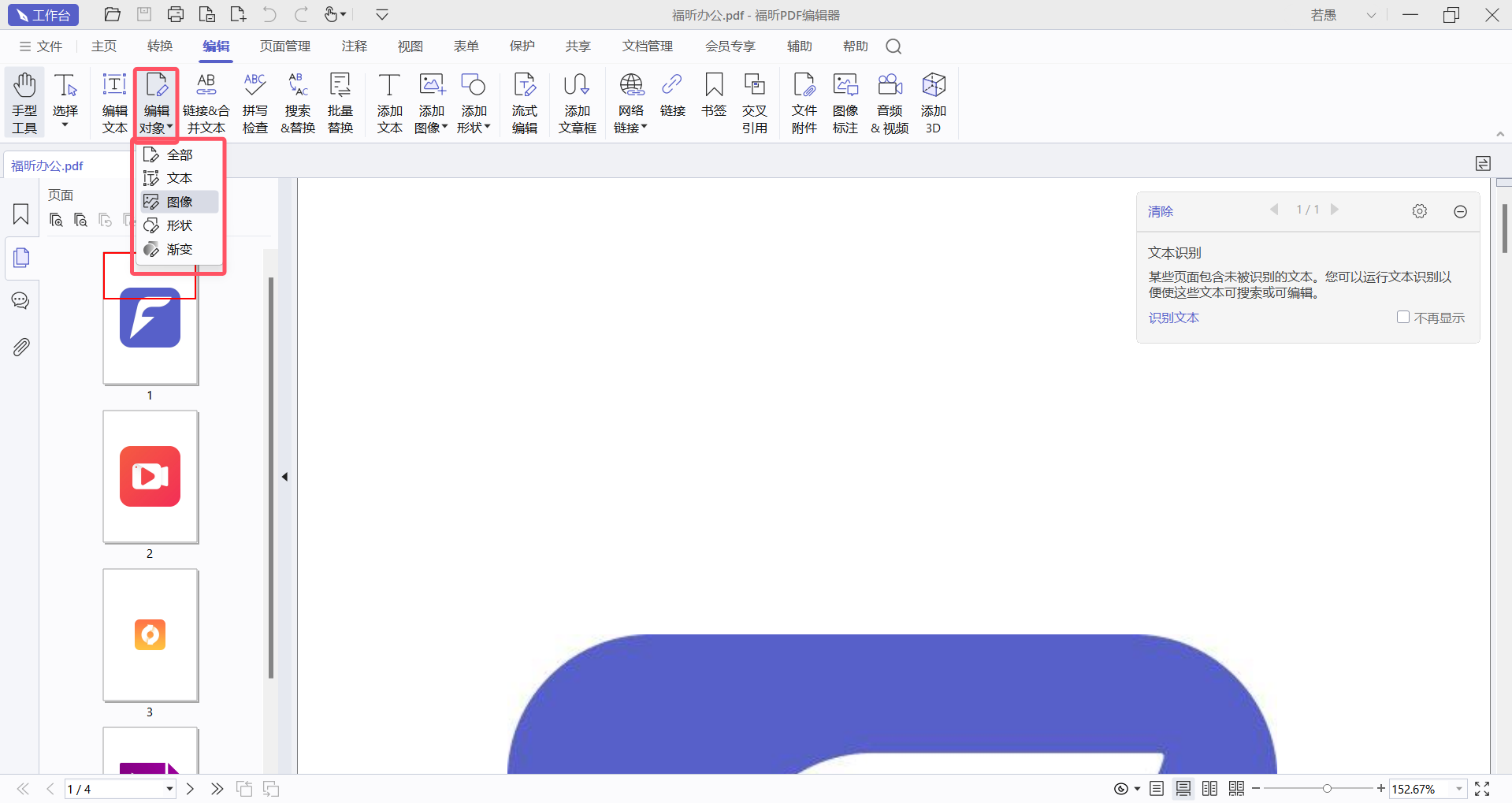Open the Edit Text tool (编辑文本)
This screenshot has width=1512, height=803.
114,103
